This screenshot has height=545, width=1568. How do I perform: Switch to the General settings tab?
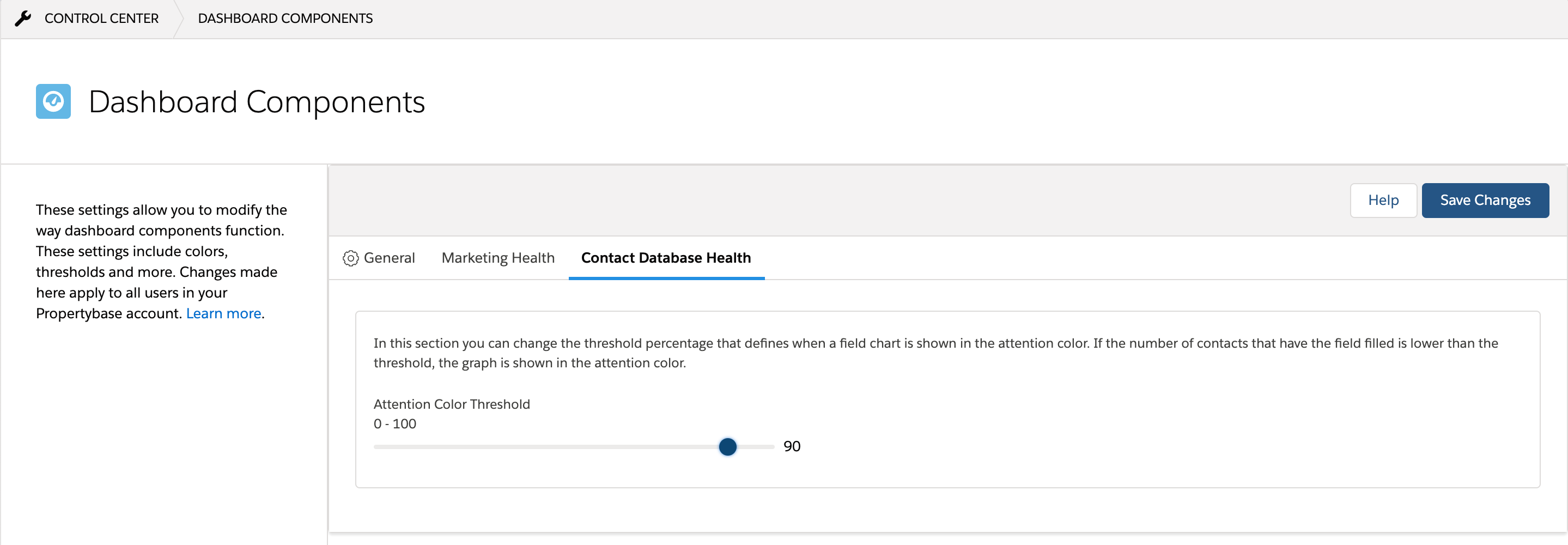389,258
